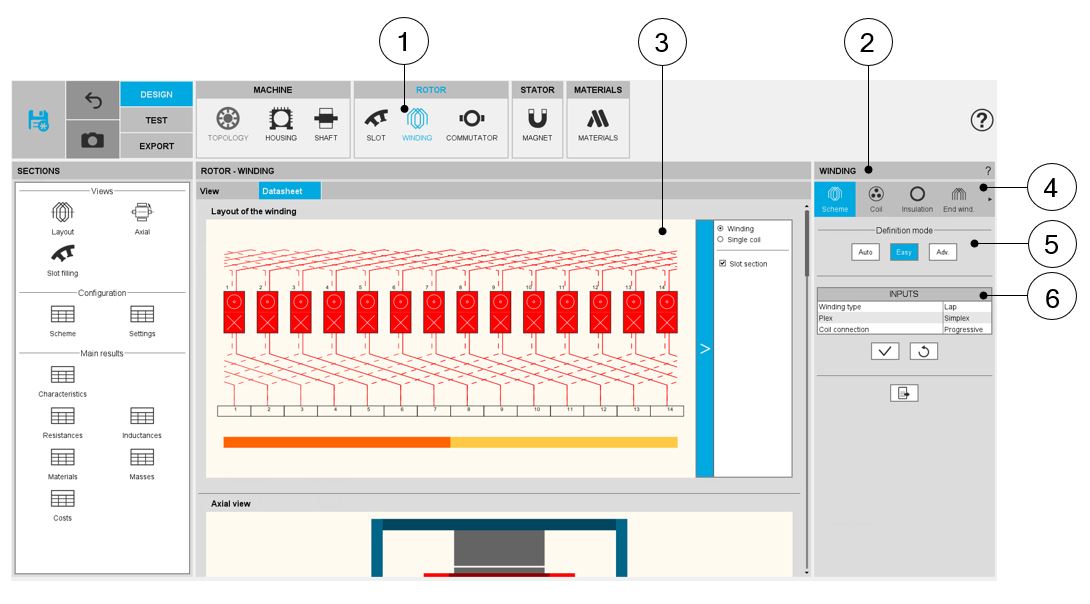The width and height of the screenshot is (1090, 604).
Task: Switch to the DESIGN tab
Action: pyautogui.click(x=156, y=94)
